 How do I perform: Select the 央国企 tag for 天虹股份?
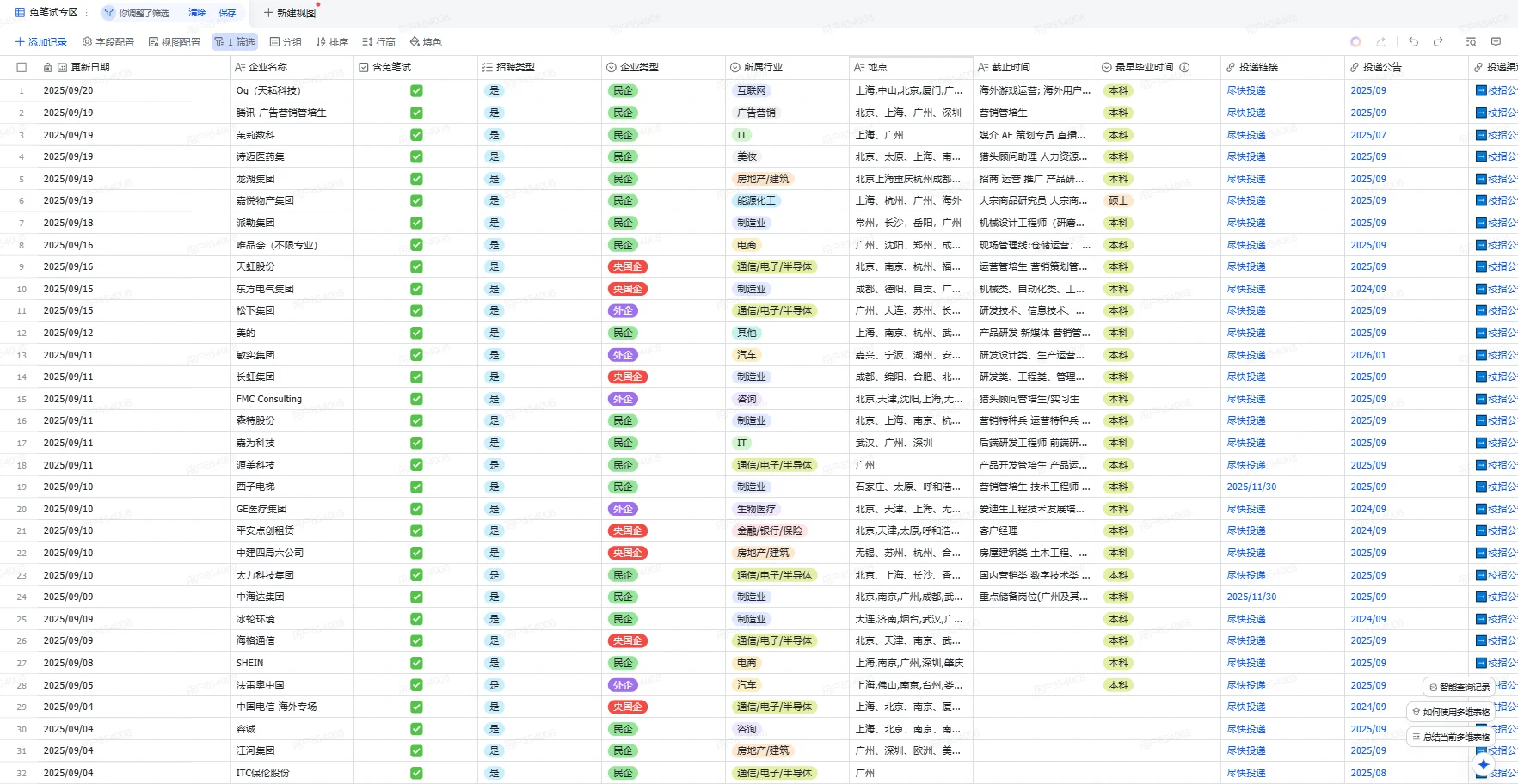pos(628,266)
